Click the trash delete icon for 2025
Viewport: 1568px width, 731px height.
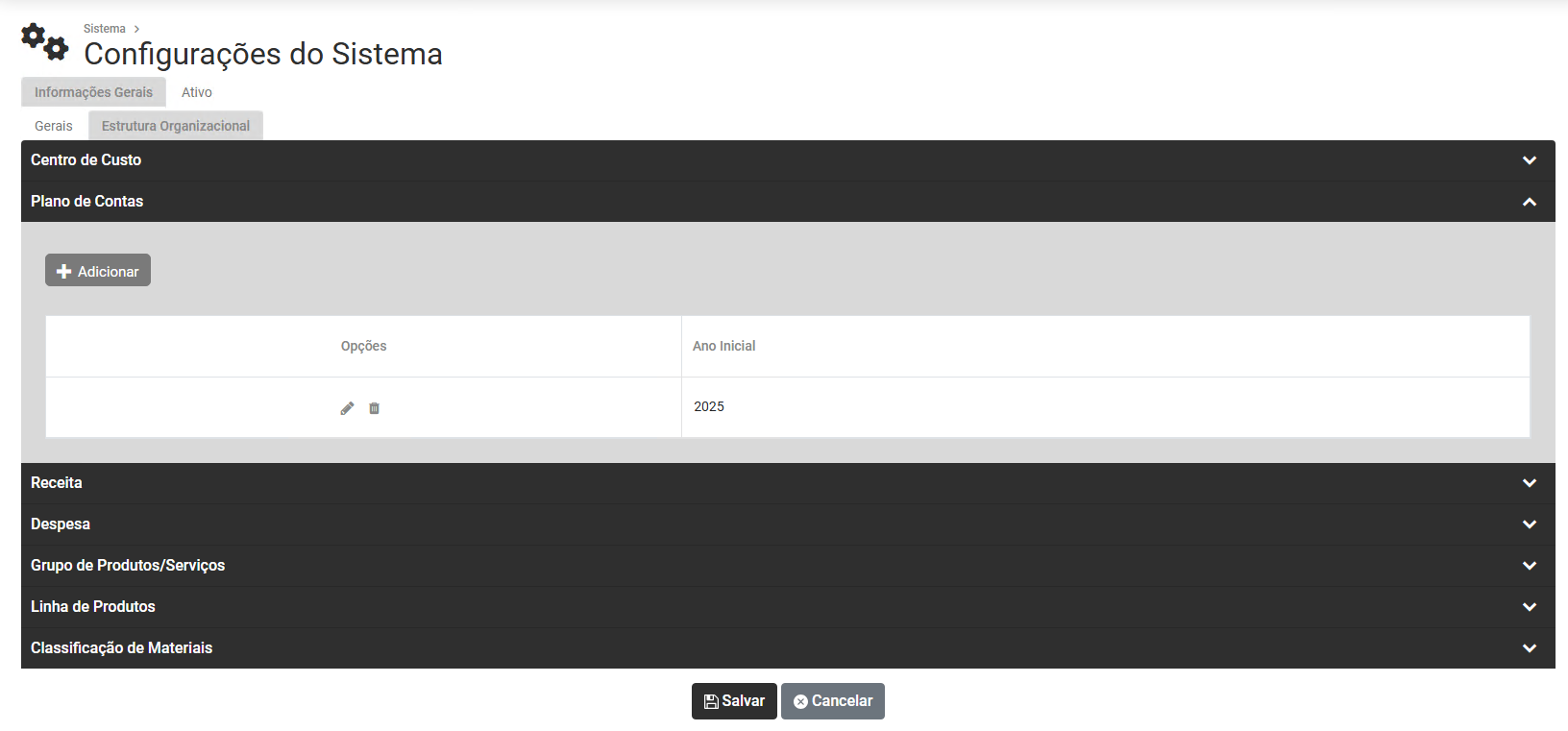(375, 408)
